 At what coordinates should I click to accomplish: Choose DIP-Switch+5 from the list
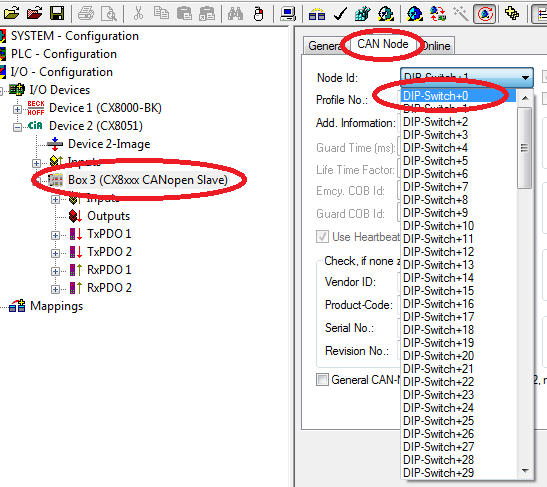click(x=458, y=161)
